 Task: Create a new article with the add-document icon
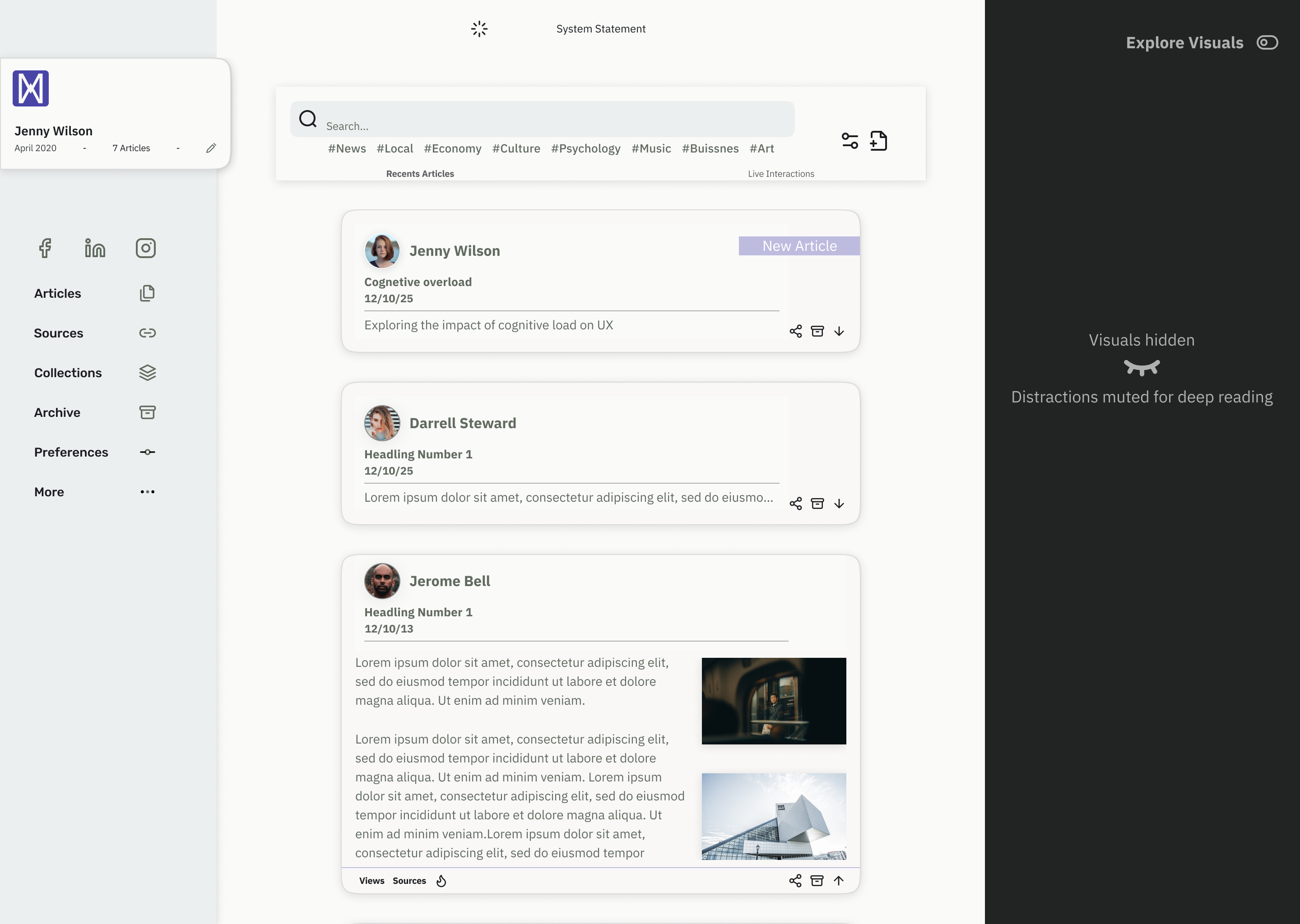pos(879,140)
